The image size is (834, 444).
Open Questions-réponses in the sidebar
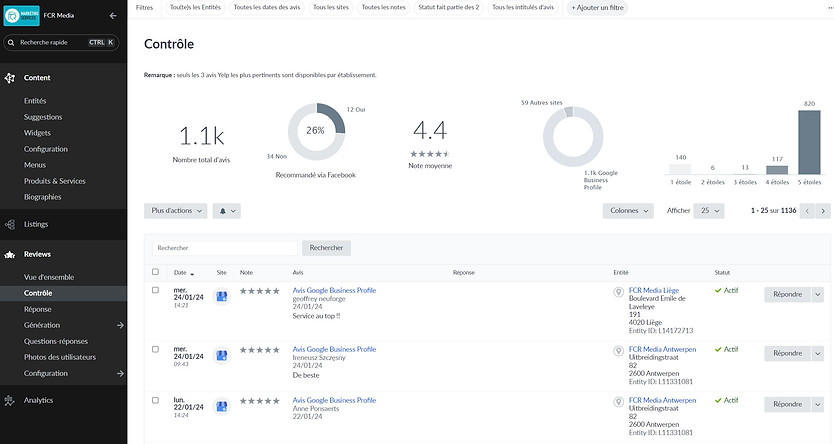pos(56,341)
